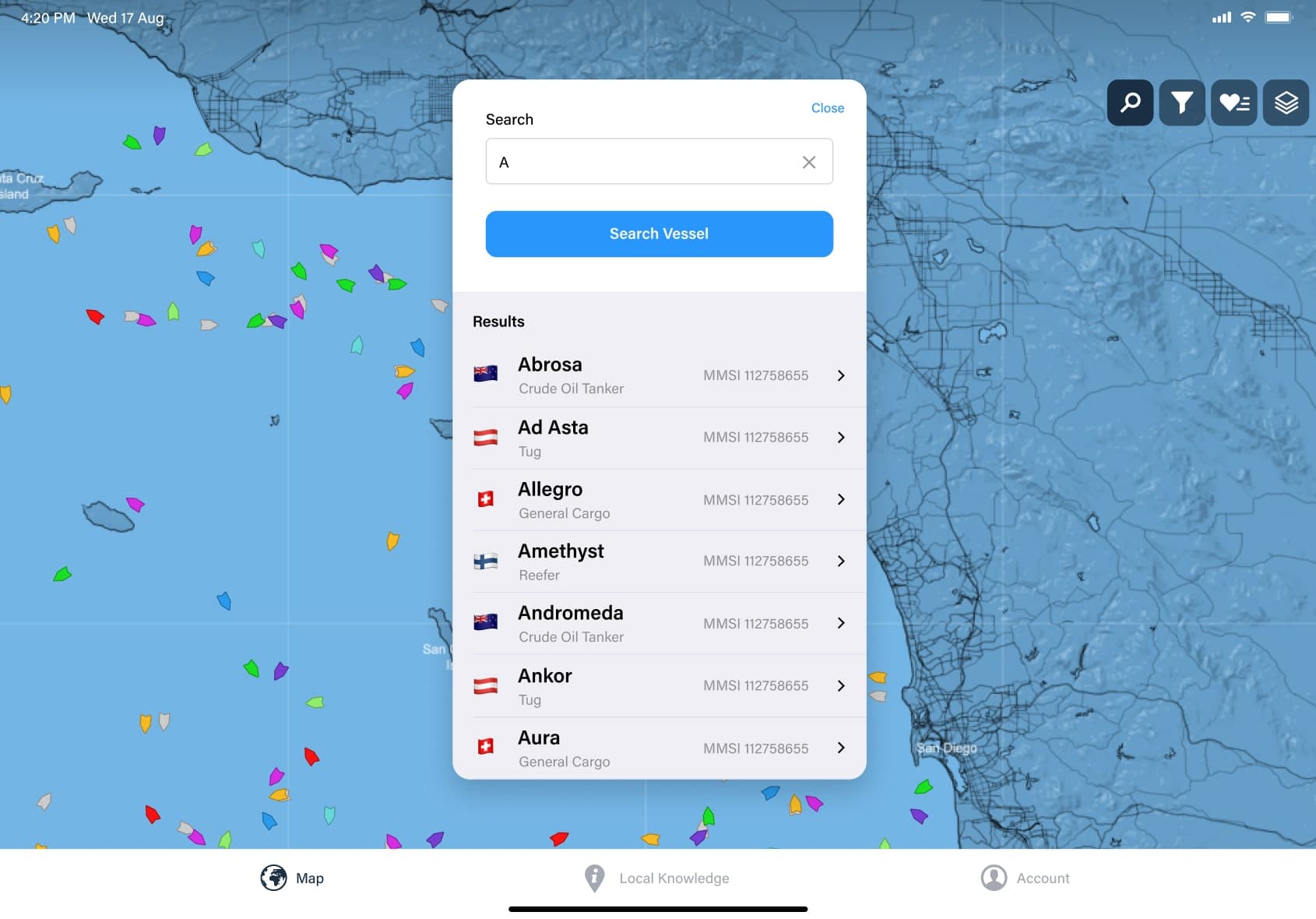This screenshot has height=919, width=1316.
Task: Tap the Swiss flag beside Allegro
Action: 485,499
